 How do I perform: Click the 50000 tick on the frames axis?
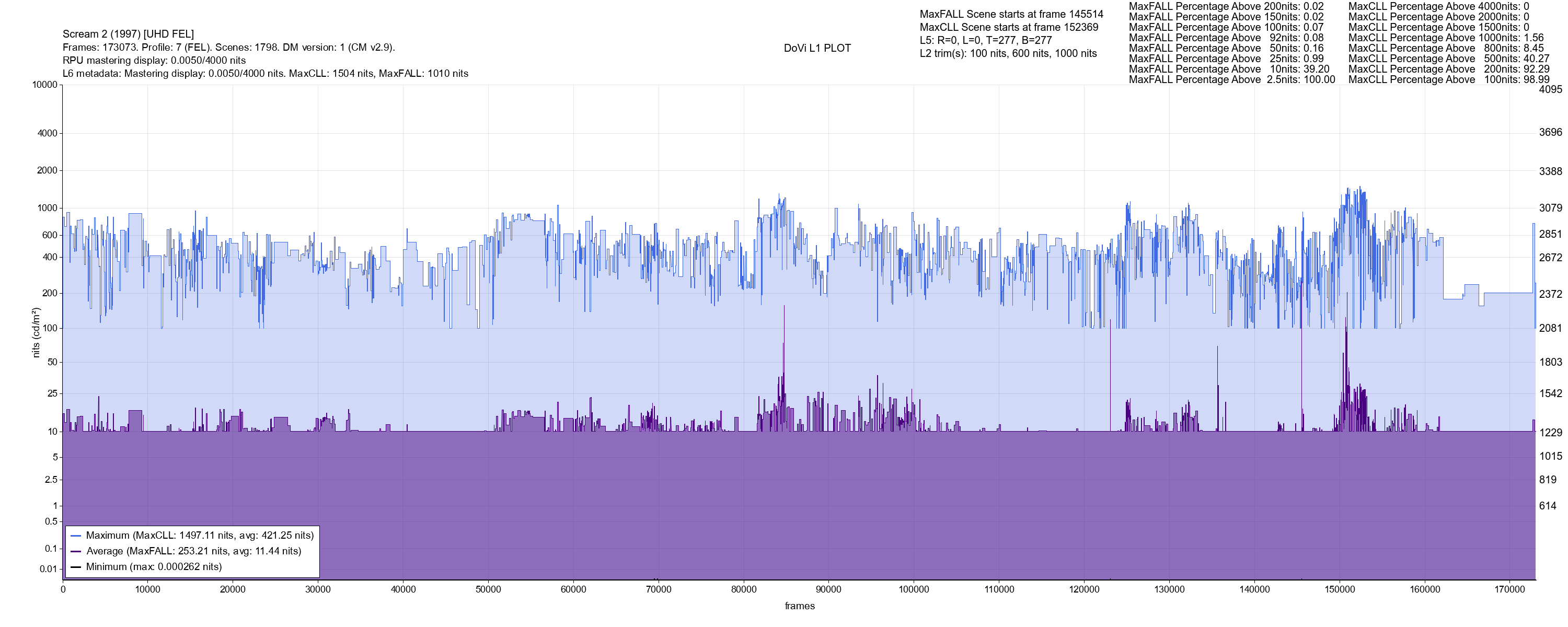point(488,589)
